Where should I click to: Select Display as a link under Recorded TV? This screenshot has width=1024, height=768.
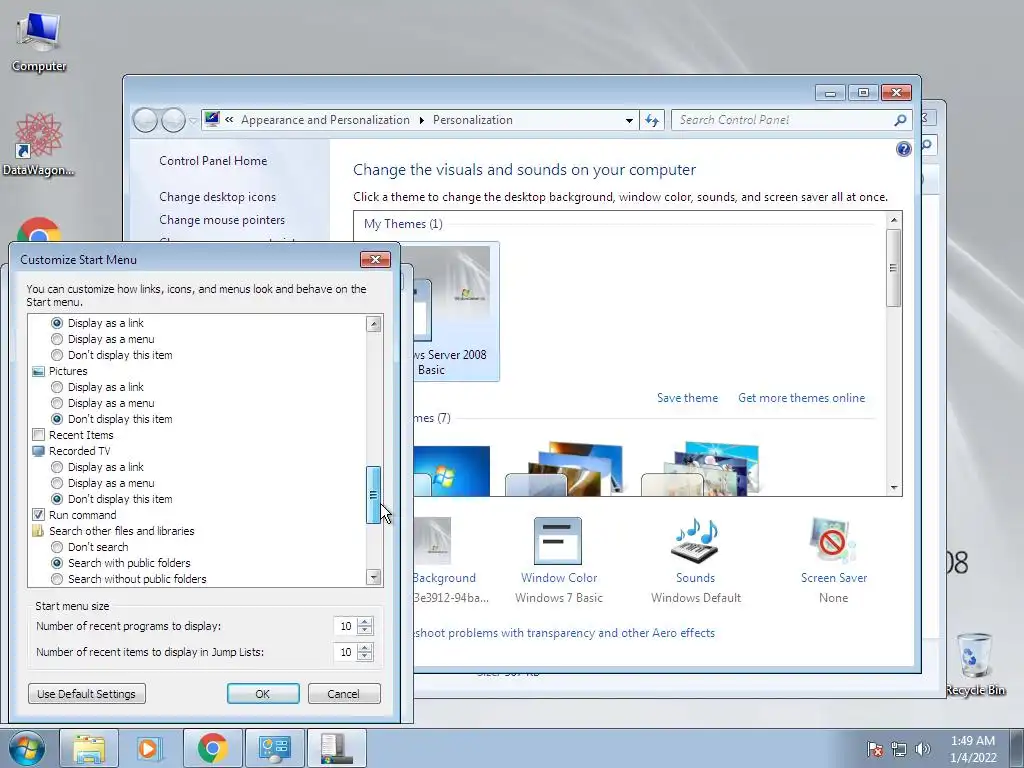(x=57, y=467)
